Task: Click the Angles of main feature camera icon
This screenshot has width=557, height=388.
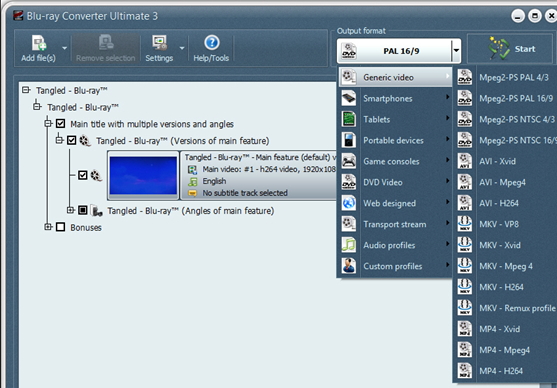Action: [x=96, y=210]
